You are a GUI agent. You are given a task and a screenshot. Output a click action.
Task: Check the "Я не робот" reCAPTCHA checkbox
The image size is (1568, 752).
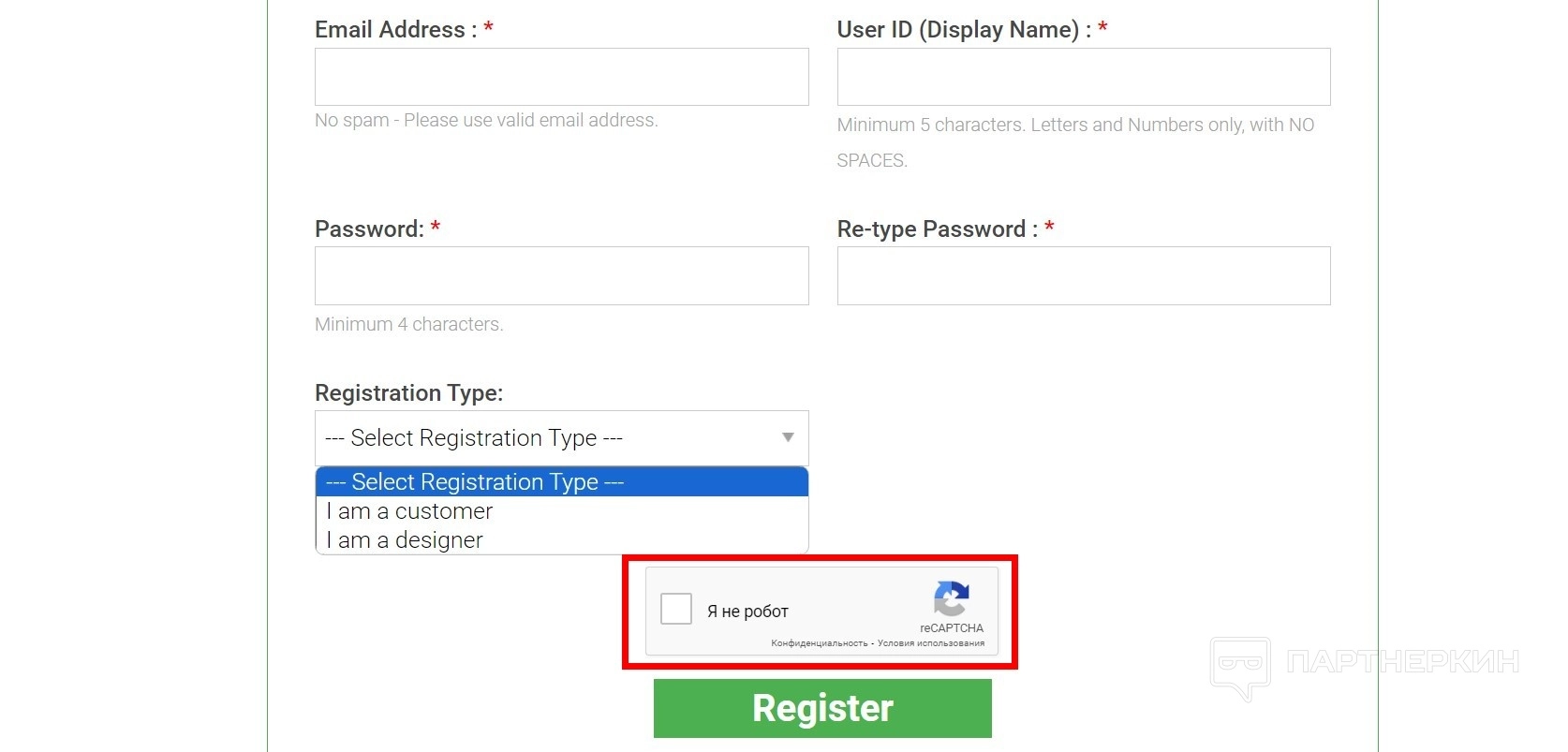[676, 609]
